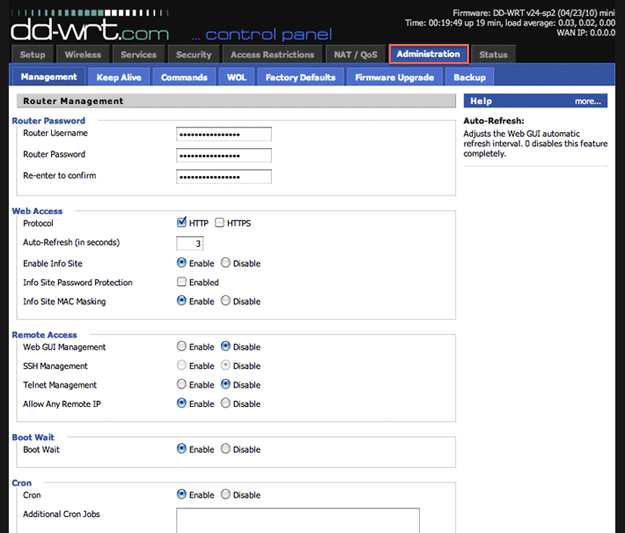The width and height of the screenshot is (625, 533).
Task: Select Enable for SSH Management
Action: coord(181,365)
